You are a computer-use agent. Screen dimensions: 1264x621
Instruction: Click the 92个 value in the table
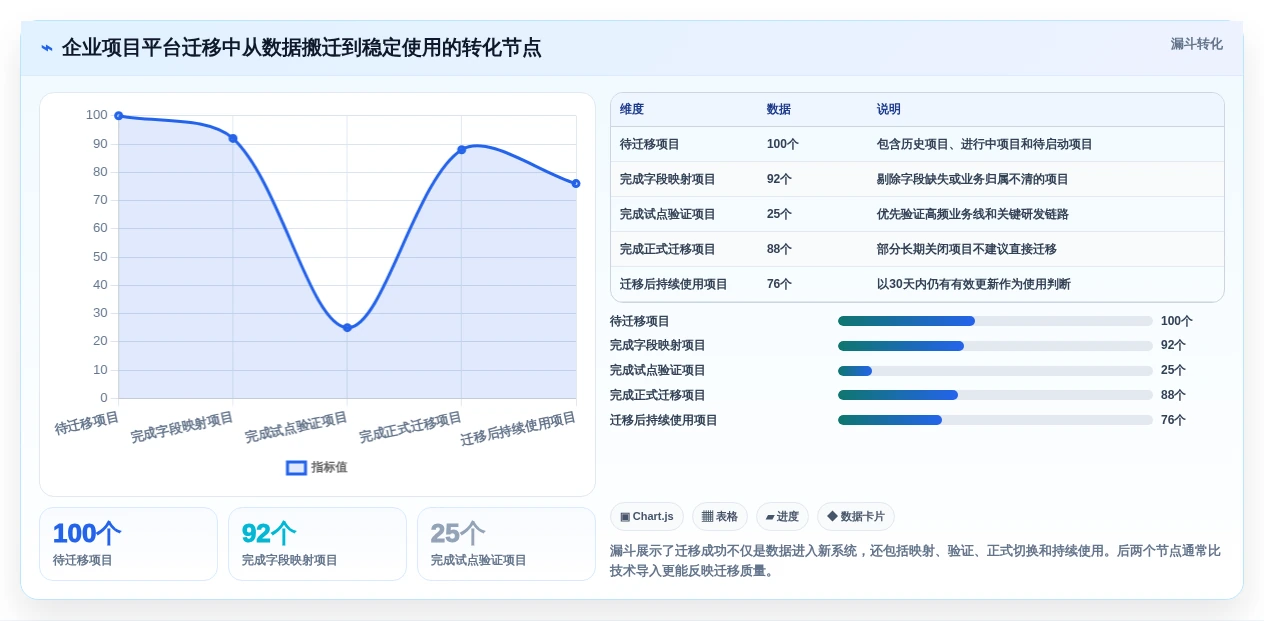click(x=779, y=179)
